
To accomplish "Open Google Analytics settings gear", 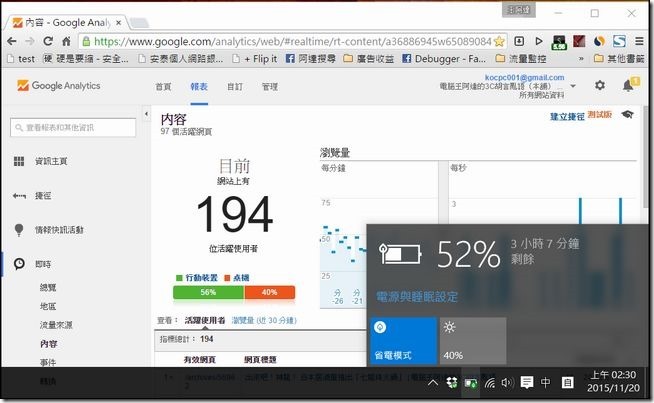I will [x=600, y=85].
